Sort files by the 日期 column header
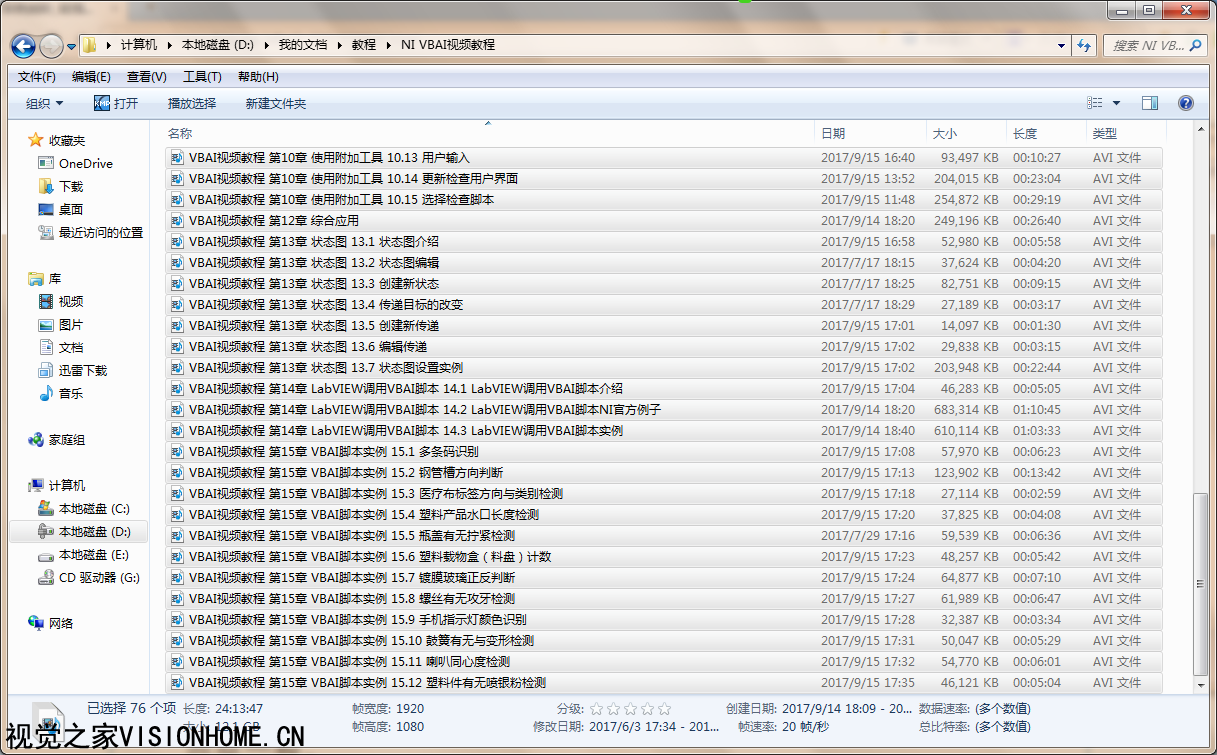This screenshot has height=755, width=1217. (x=872, y=133)
